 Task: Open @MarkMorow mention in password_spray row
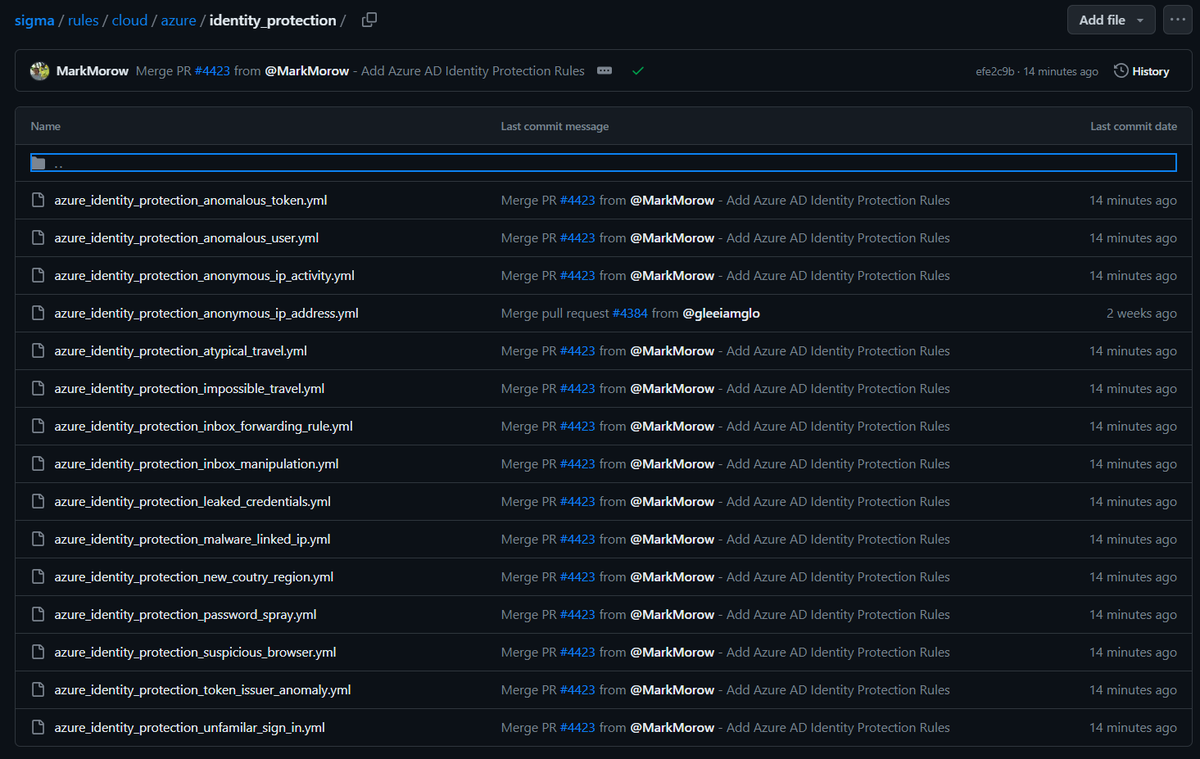[672, 614]
